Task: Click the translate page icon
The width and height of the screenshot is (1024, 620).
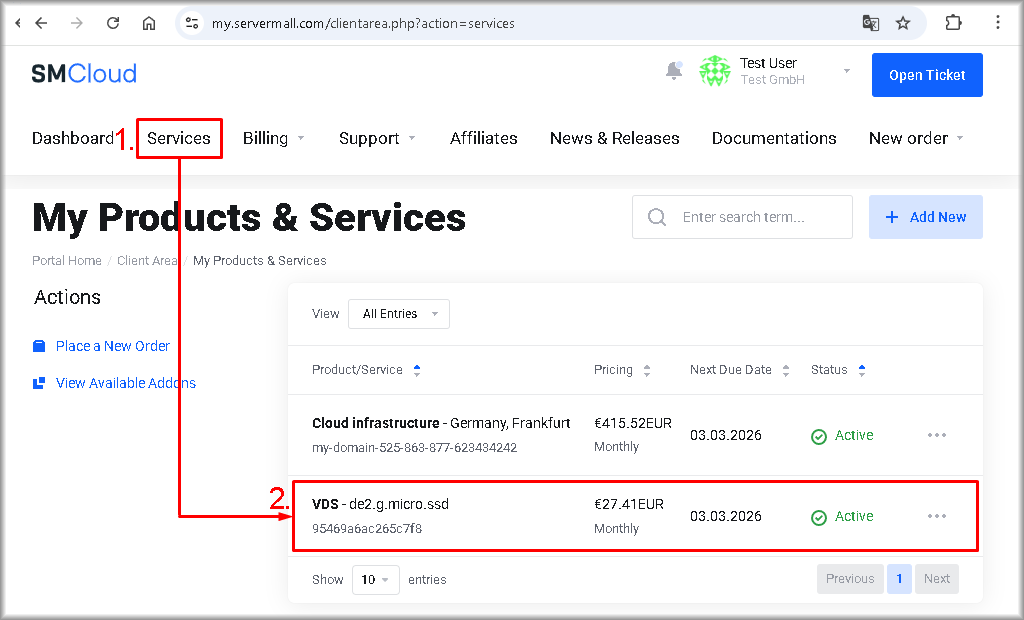Action: click(871, 23)
